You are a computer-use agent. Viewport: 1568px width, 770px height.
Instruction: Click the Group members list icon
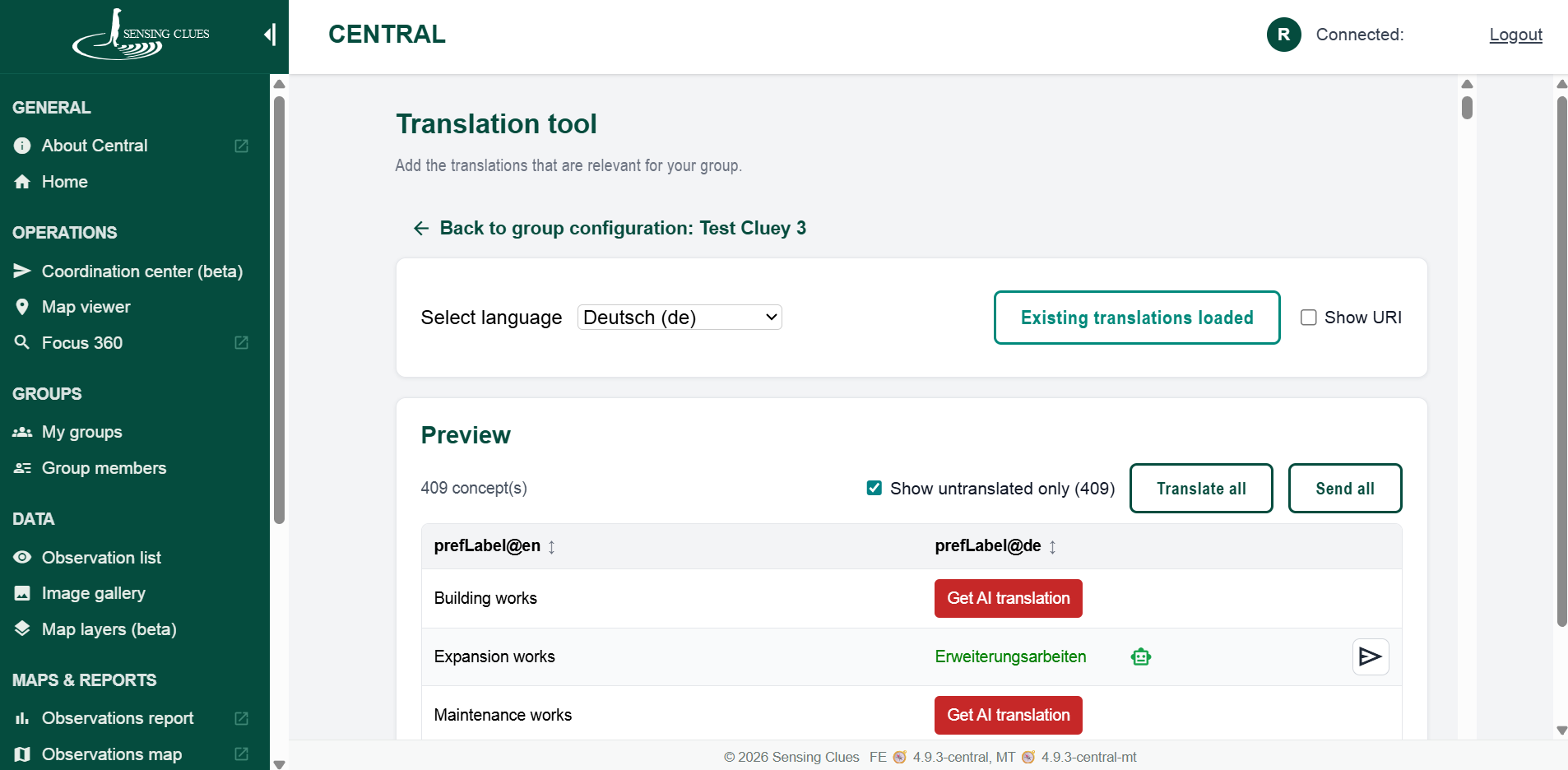(x=22, y=468)
